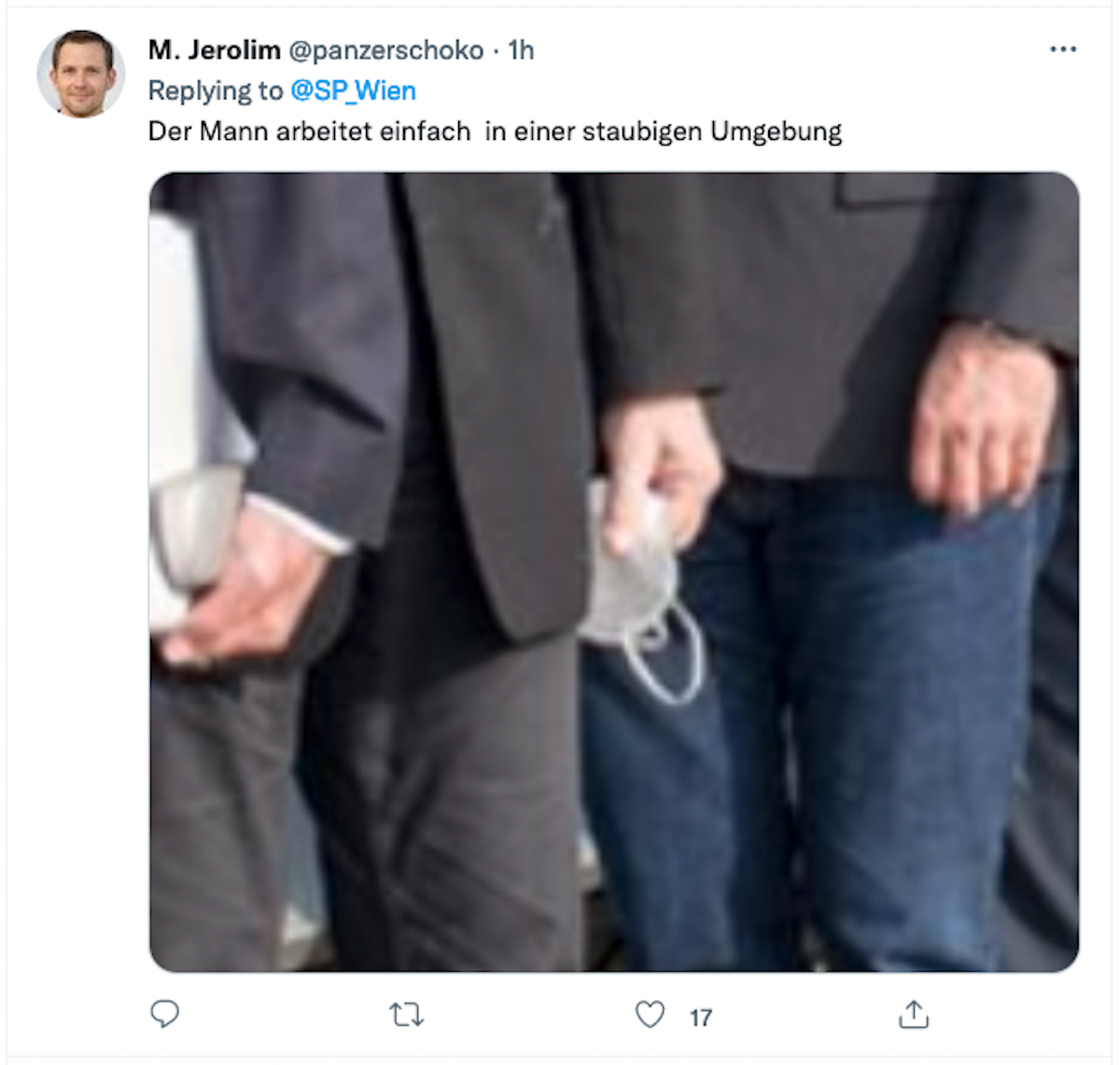Open the reply speech bubble icon
This screenshot has width=1120, height=1065.
[x=164, y=1014]
